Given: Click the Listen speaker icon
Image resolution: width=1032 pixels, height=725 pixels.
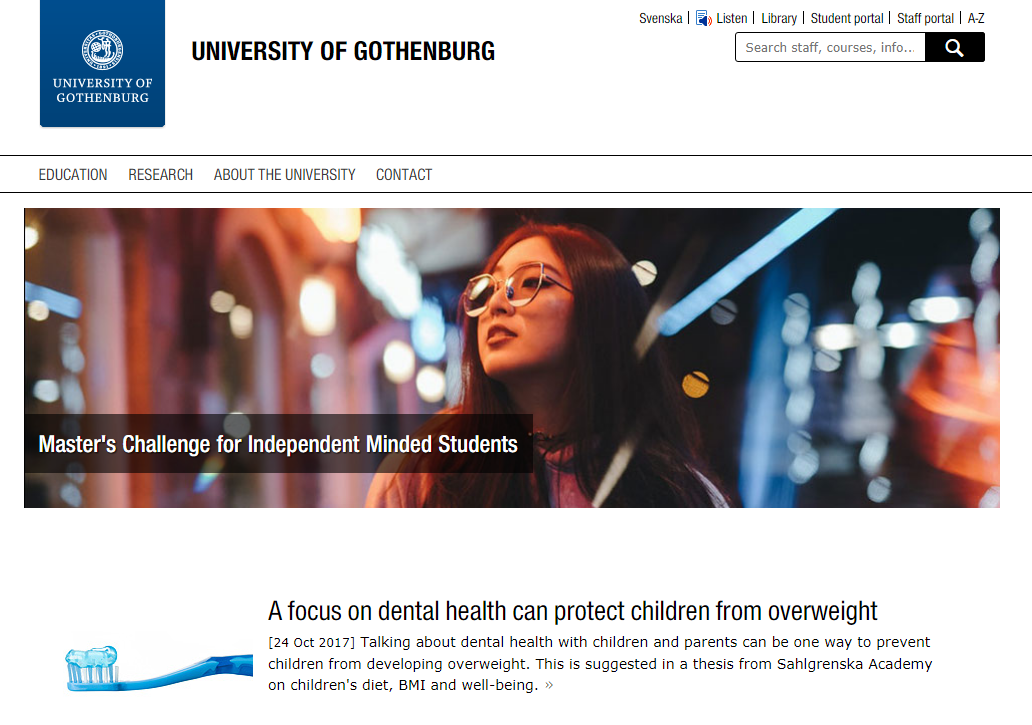Looking at the screenshot, I should [x=704, y=18].
